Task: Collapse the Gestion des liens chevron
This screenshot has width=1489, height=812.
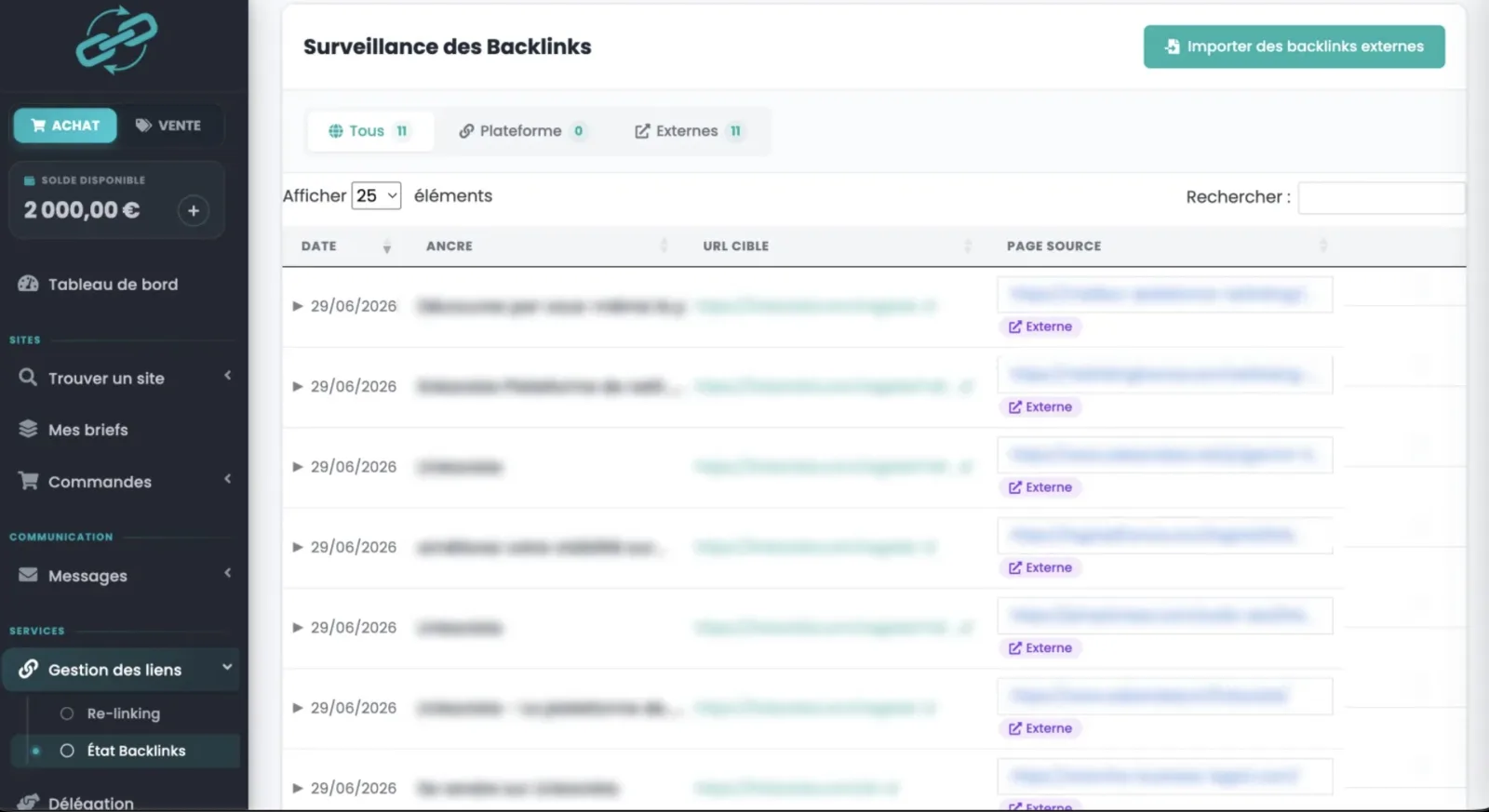Action: [x=227, y=667]
